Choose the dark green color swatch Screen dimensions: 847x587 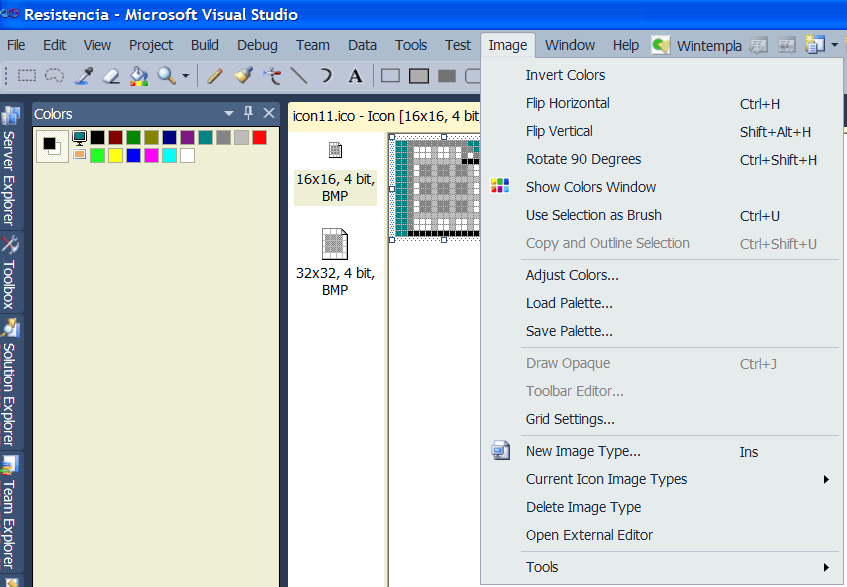(x=133, y=138)
